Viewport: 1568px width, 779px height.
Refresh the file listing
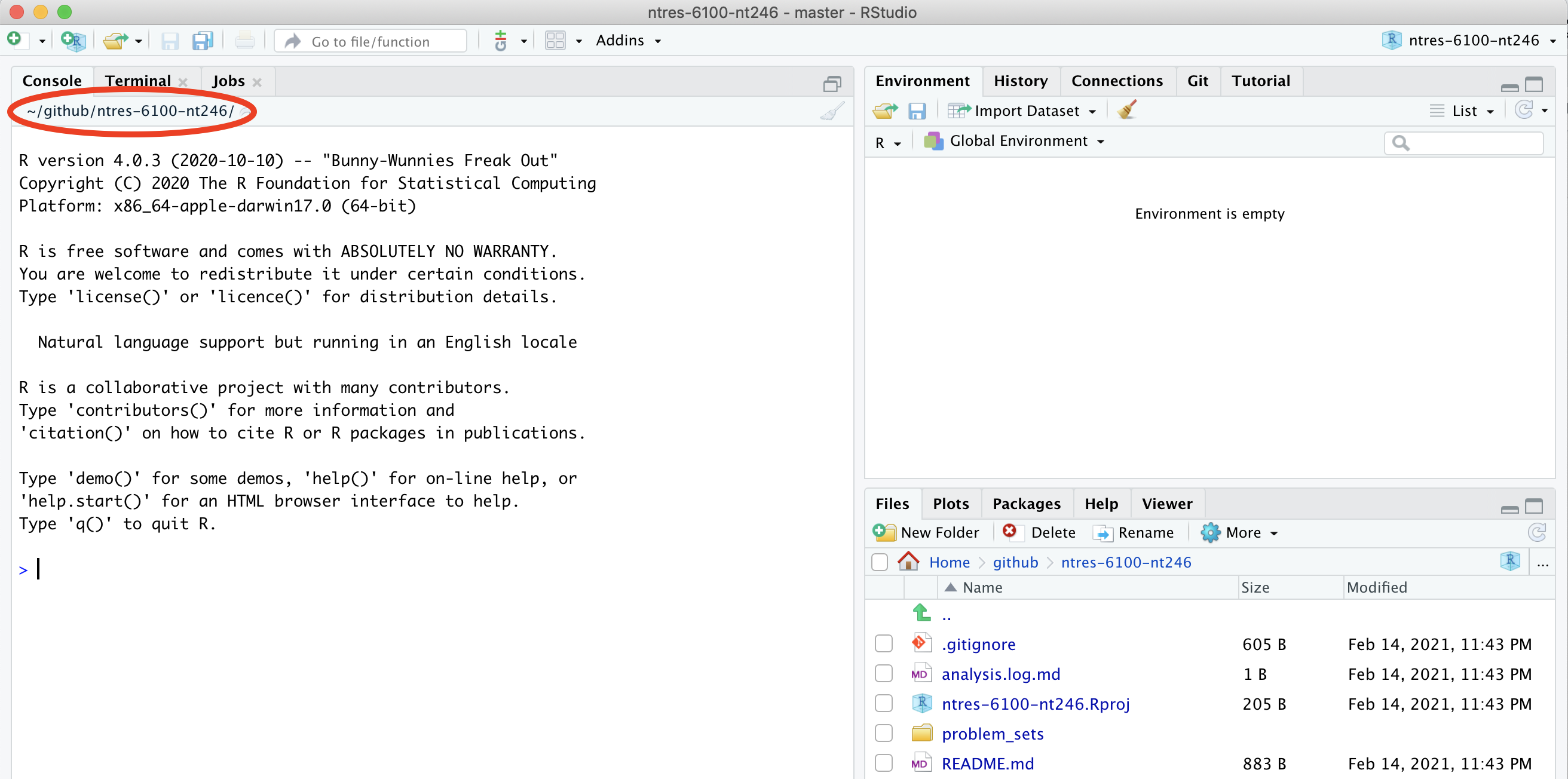click(1536, 532)
